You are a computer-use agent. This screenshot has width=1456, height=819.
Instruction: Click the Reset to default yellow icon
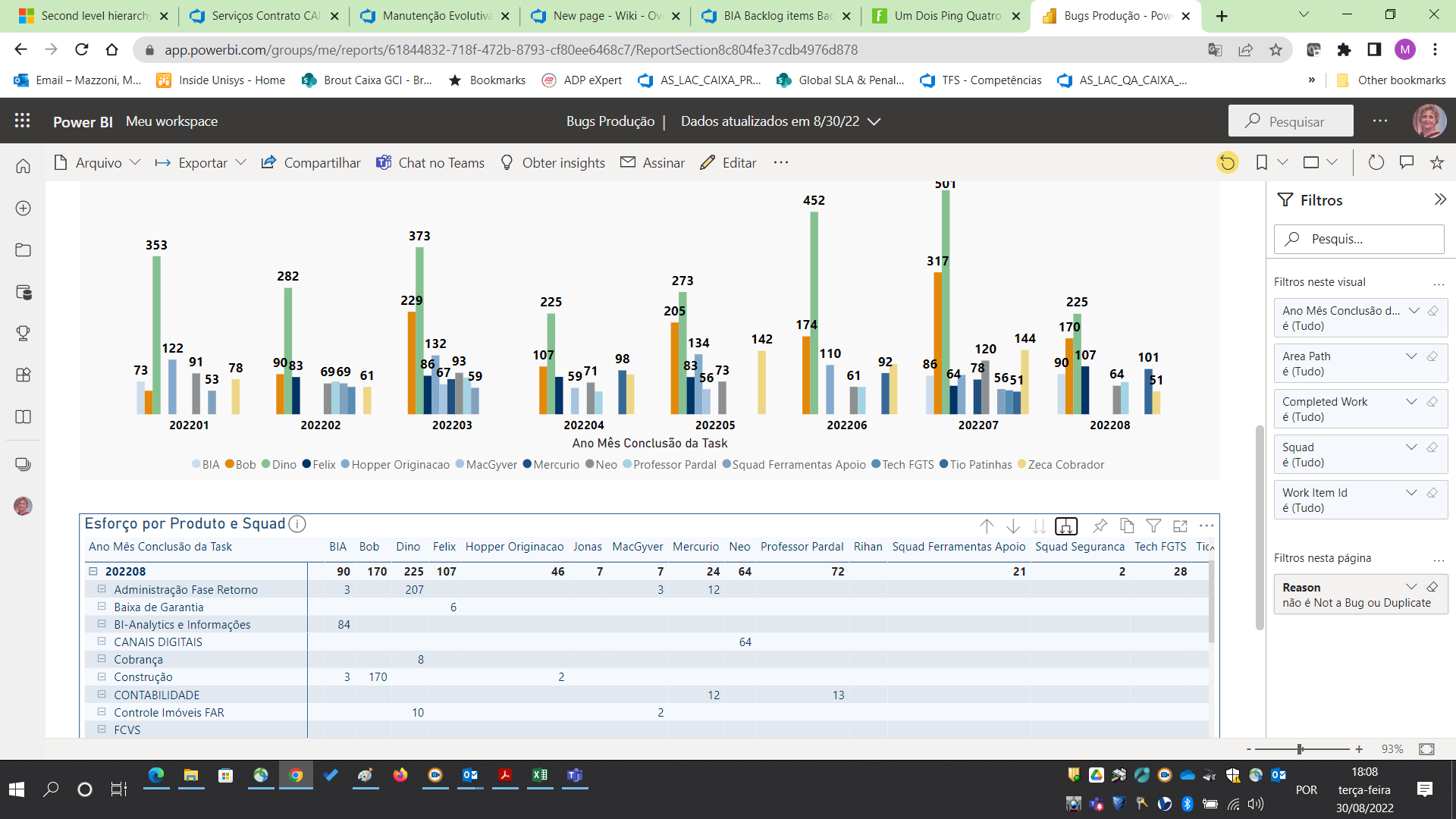(x=1227, y=162)
